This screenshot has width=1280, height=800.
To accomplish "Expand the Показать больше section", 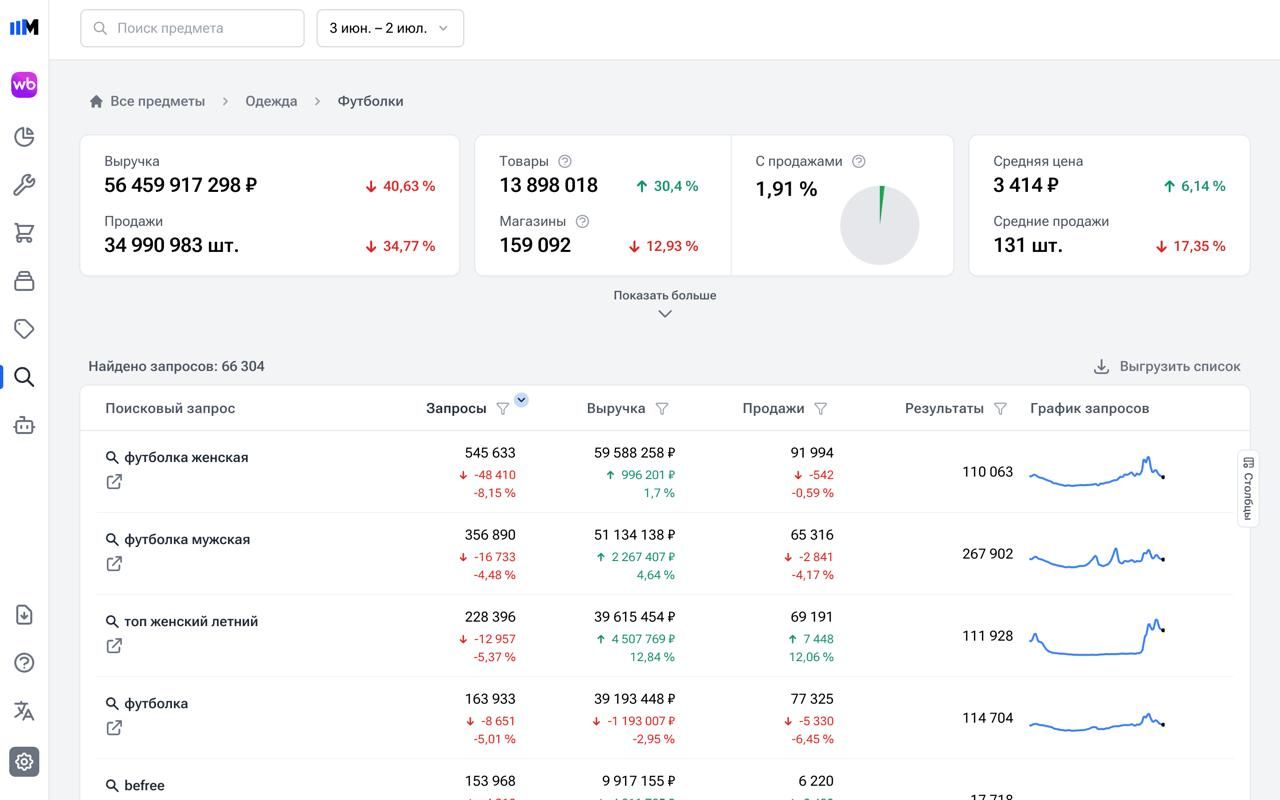I will point(665,303).
